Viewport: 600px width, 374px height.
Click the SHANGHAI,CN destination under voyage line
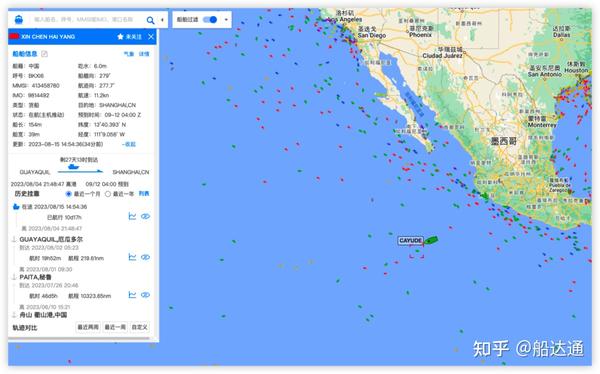(131, 172)
